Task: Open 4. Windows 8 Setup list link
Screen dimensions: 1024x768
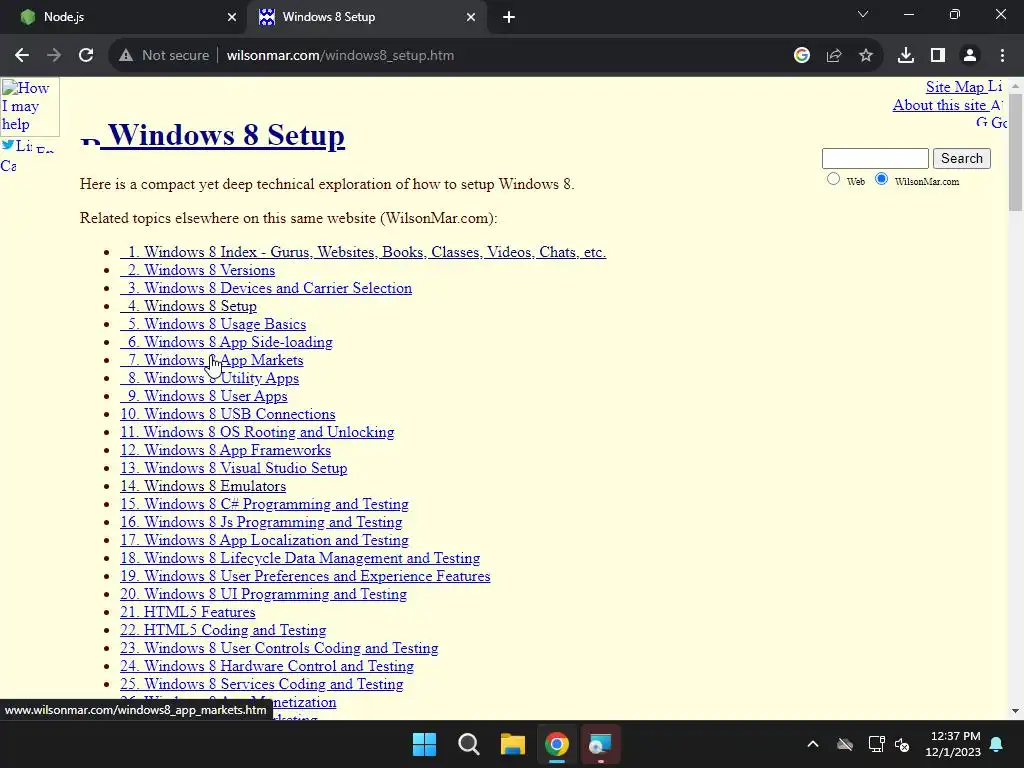Action: point(188,306)
